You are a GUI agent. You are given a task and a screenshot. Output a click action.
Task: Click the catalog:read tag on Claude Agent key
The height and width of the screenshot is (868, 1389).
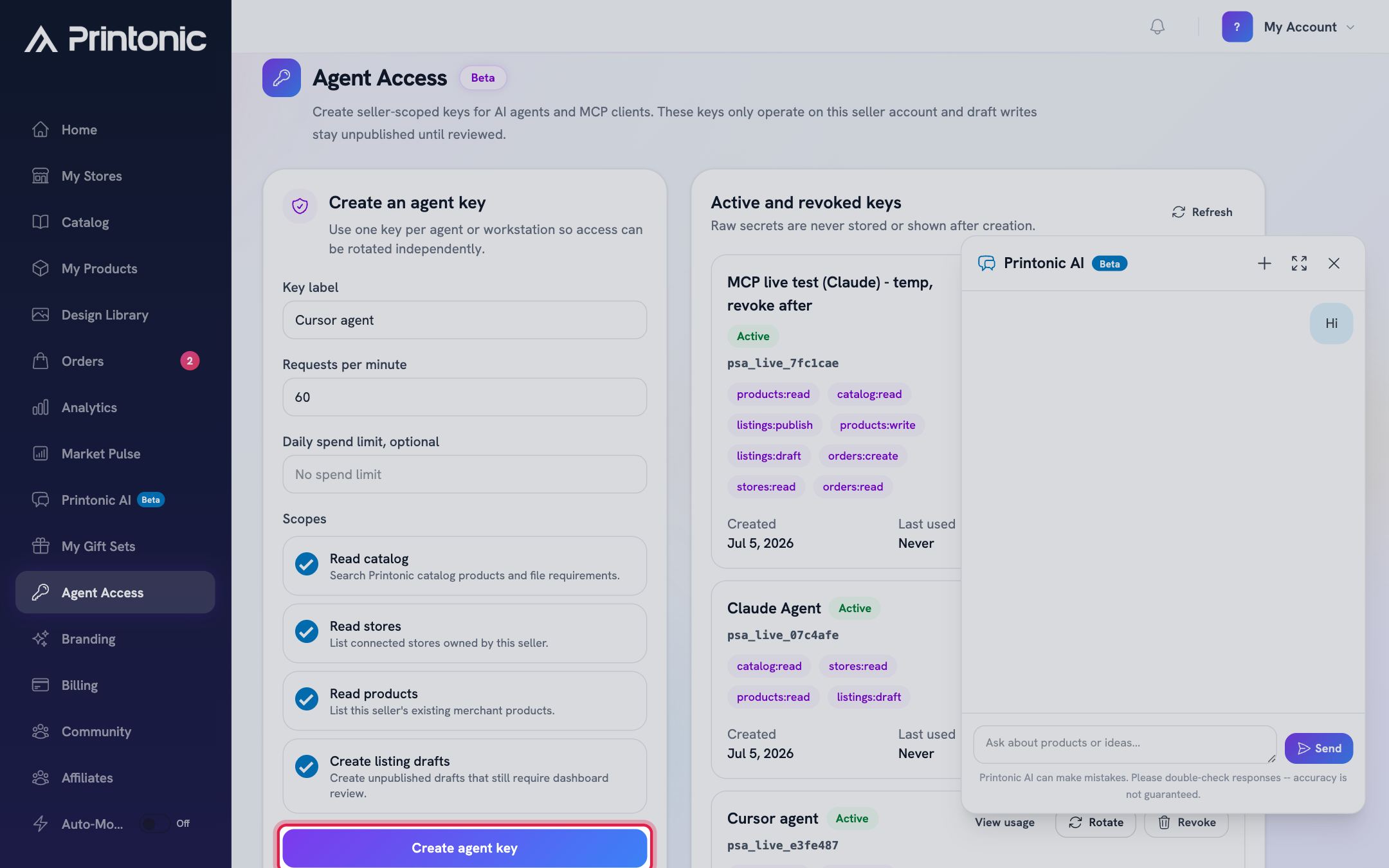(769, 666)
